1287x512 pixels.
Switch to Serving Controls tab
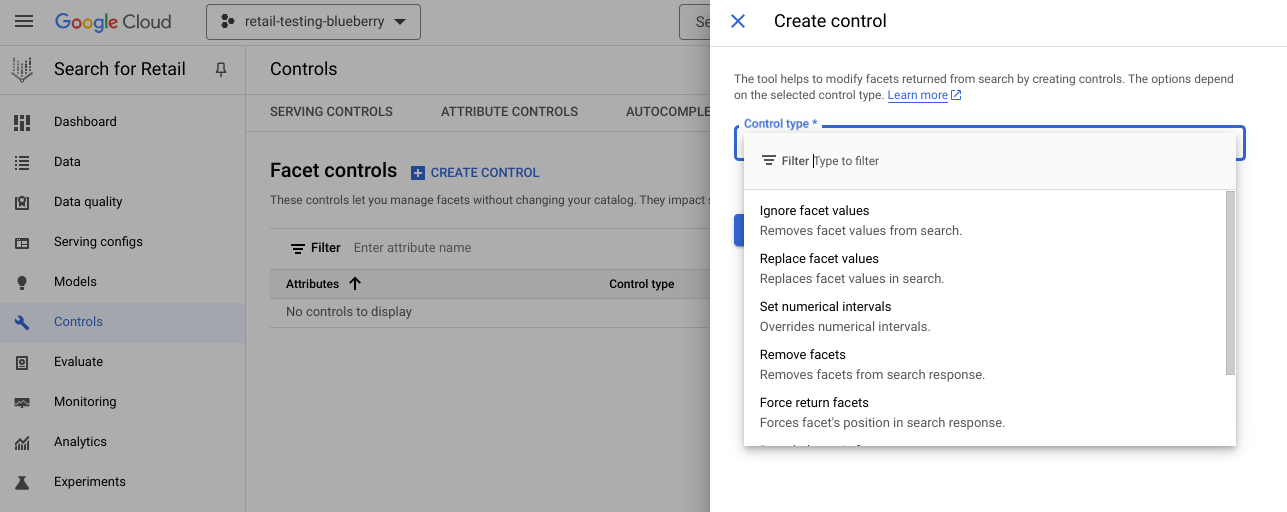(331, 112)
